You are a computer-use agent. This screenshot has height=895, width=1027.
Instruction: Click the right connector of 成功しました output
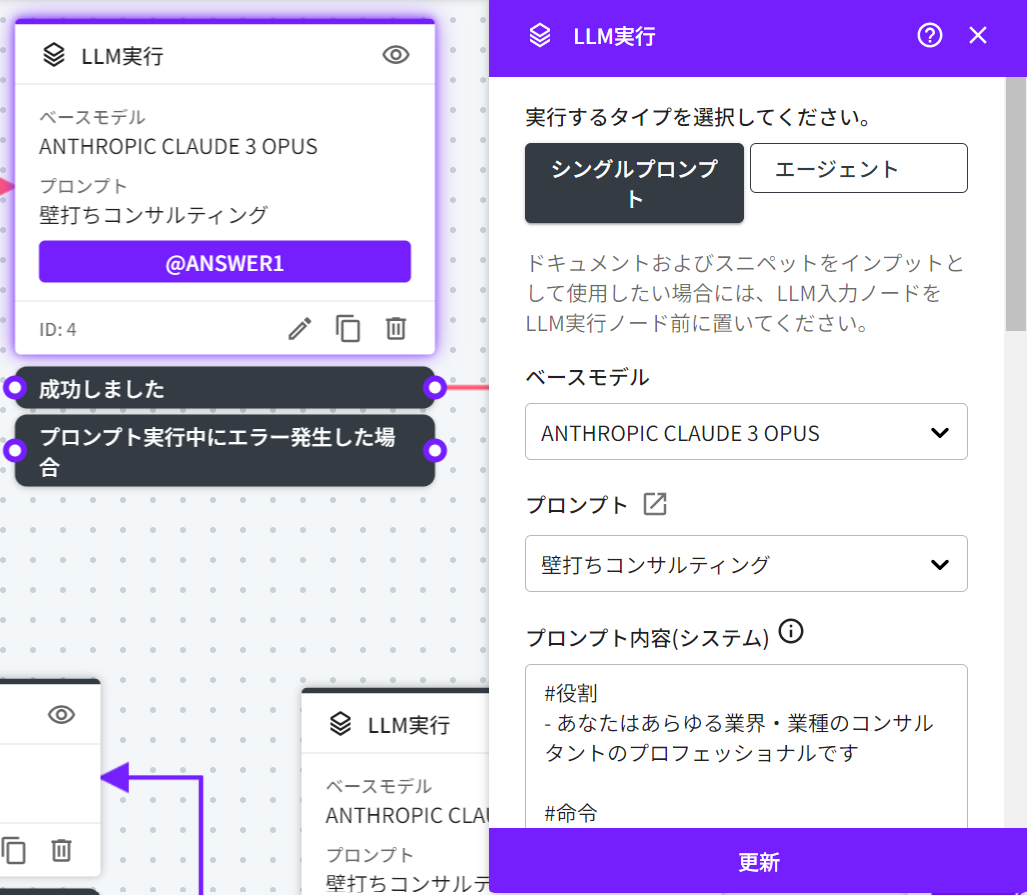click(434, 388)
